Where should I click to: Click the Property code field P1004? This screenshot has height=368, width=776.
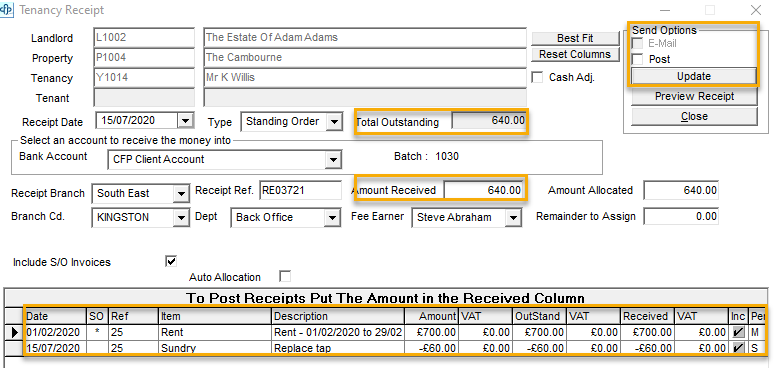point(144,57)
